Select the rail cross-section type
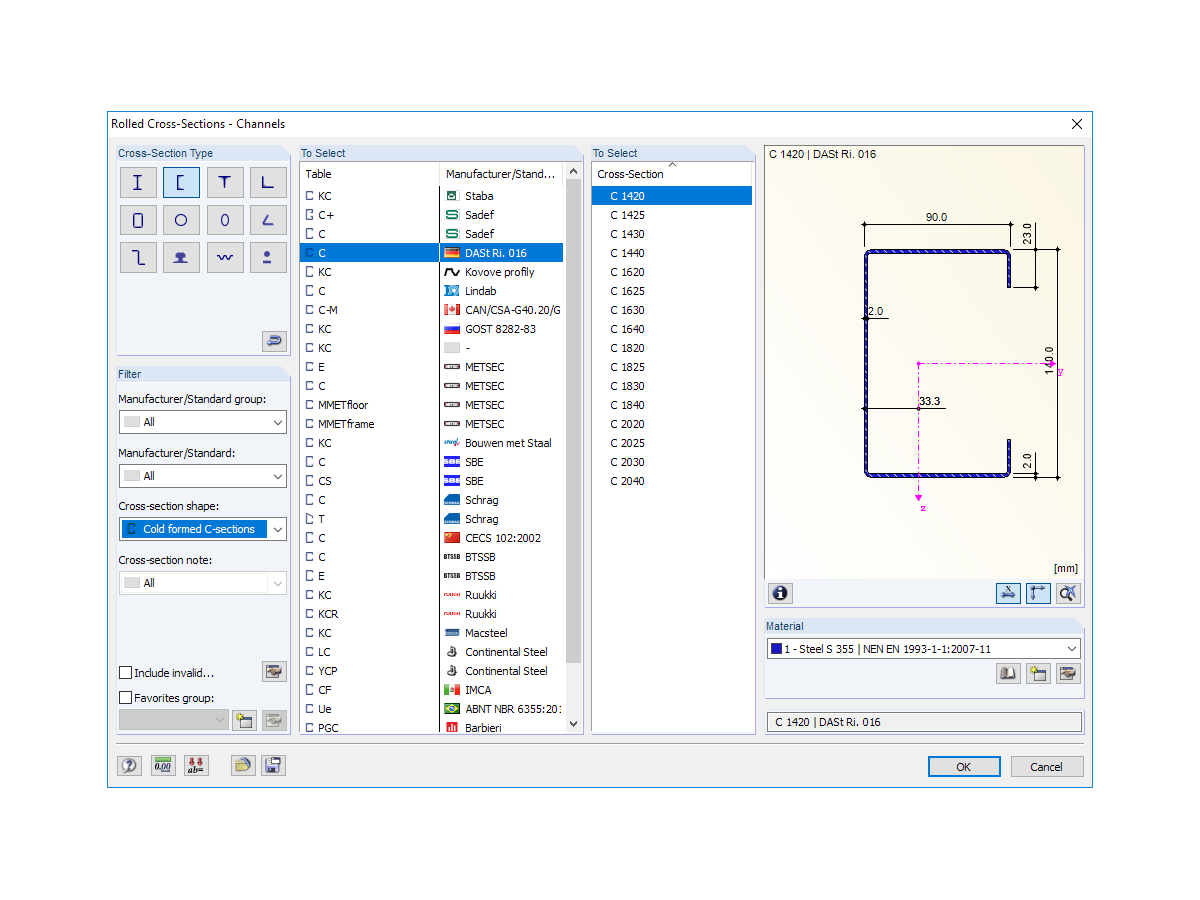The height and width of the screenshot is (900, 1200). coord(181,257)
